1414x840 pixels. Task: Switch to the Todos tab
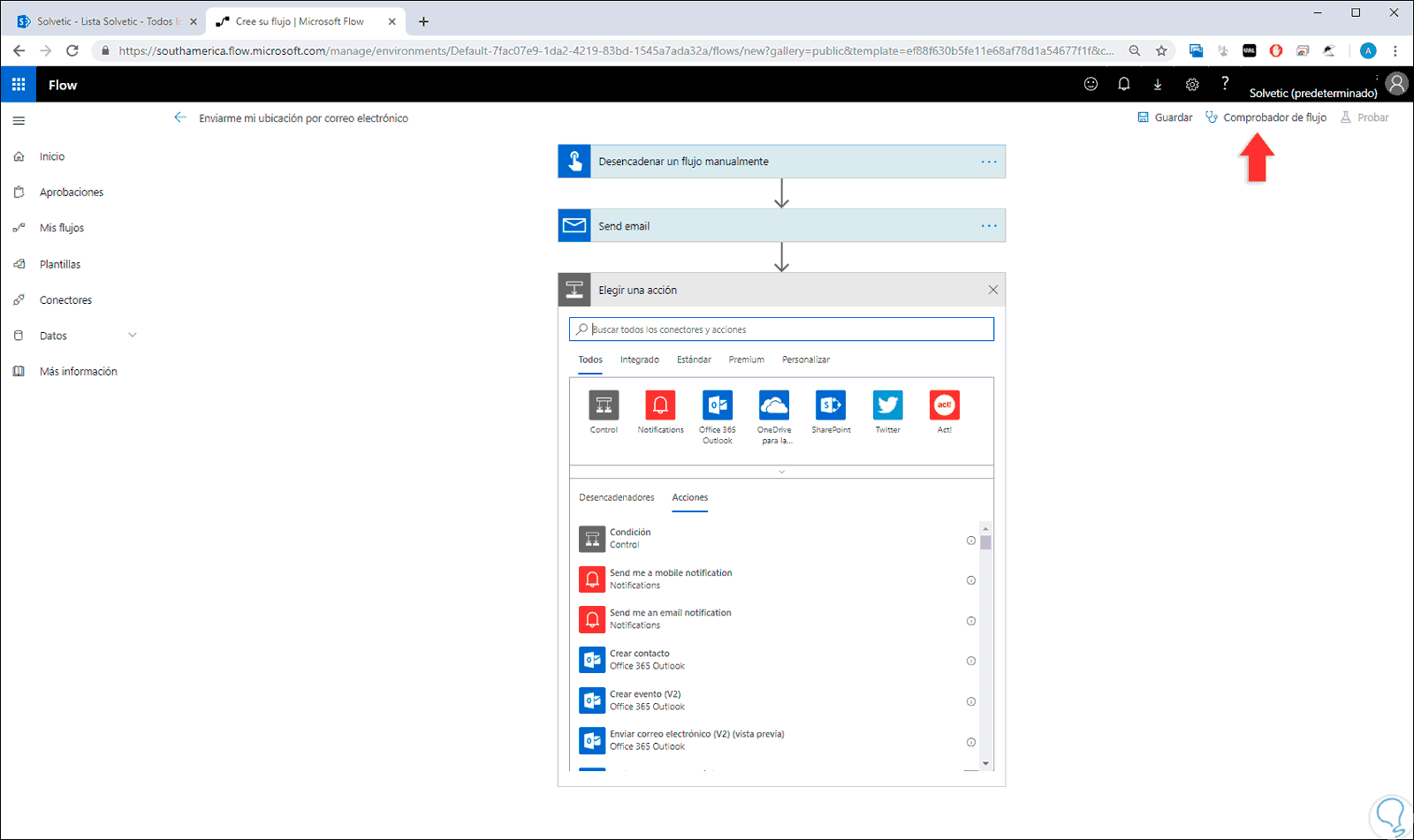[590, 359]
